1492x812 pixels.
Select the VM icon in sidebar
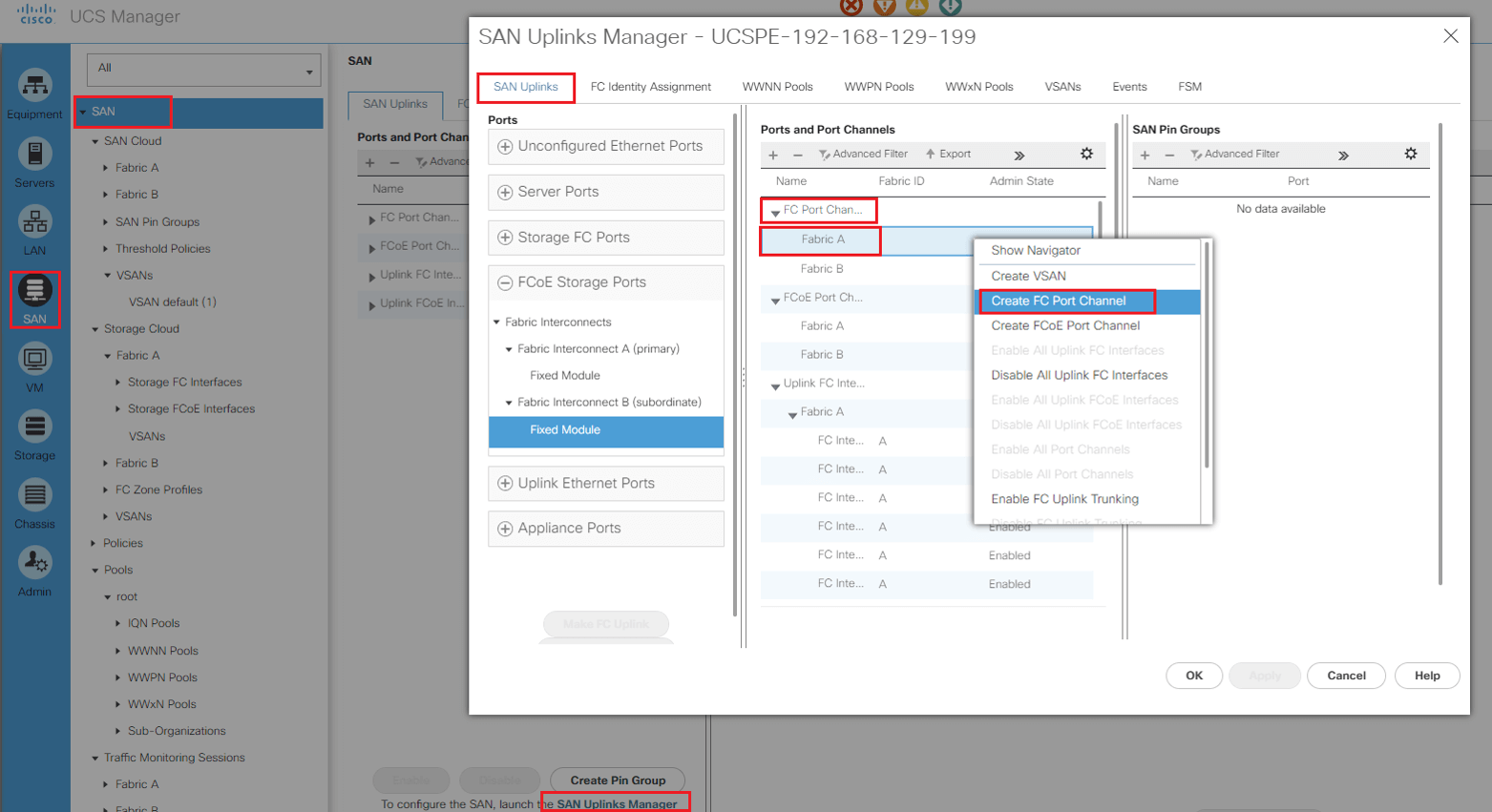pyautogui.click(x=34, y=367)
